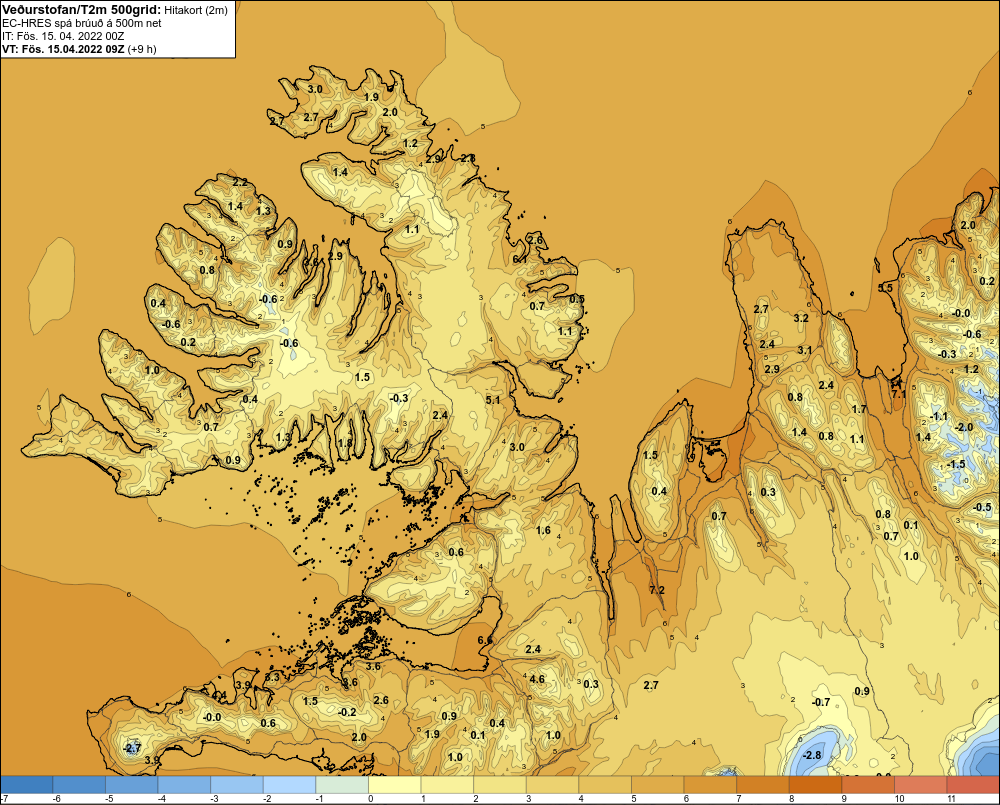Click the legend scale label '-7'
This screenshot has height=805, width=1000.
4,799
